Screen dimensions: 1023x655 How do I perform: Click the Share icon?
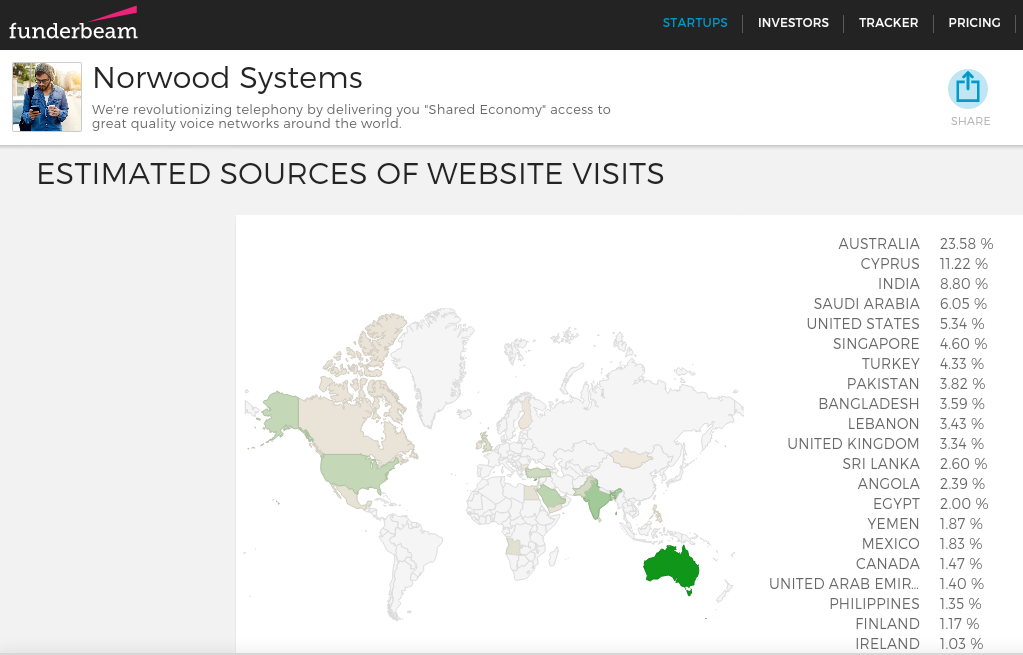[968, 89]
